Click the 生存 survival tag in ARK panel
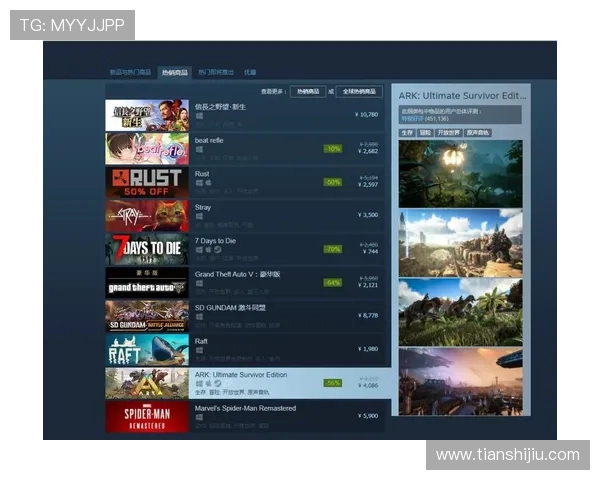Viewport: 600px width, 480px height. point(407,132)
